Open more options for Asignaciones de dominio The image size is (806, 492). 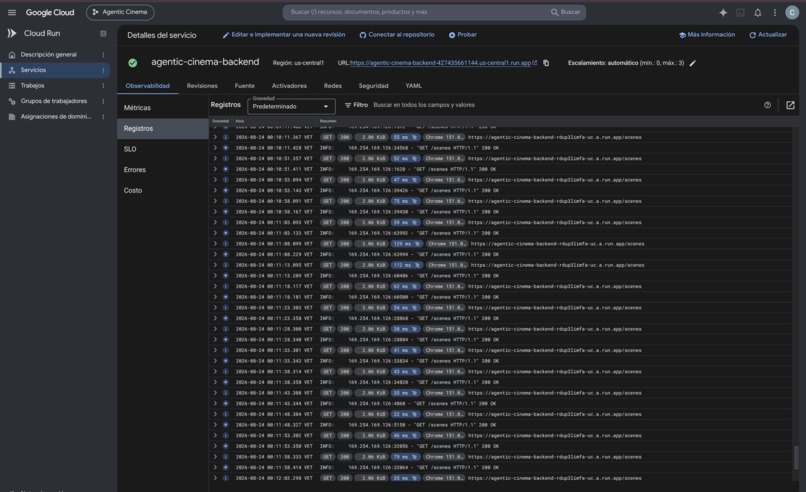point(103,117)
